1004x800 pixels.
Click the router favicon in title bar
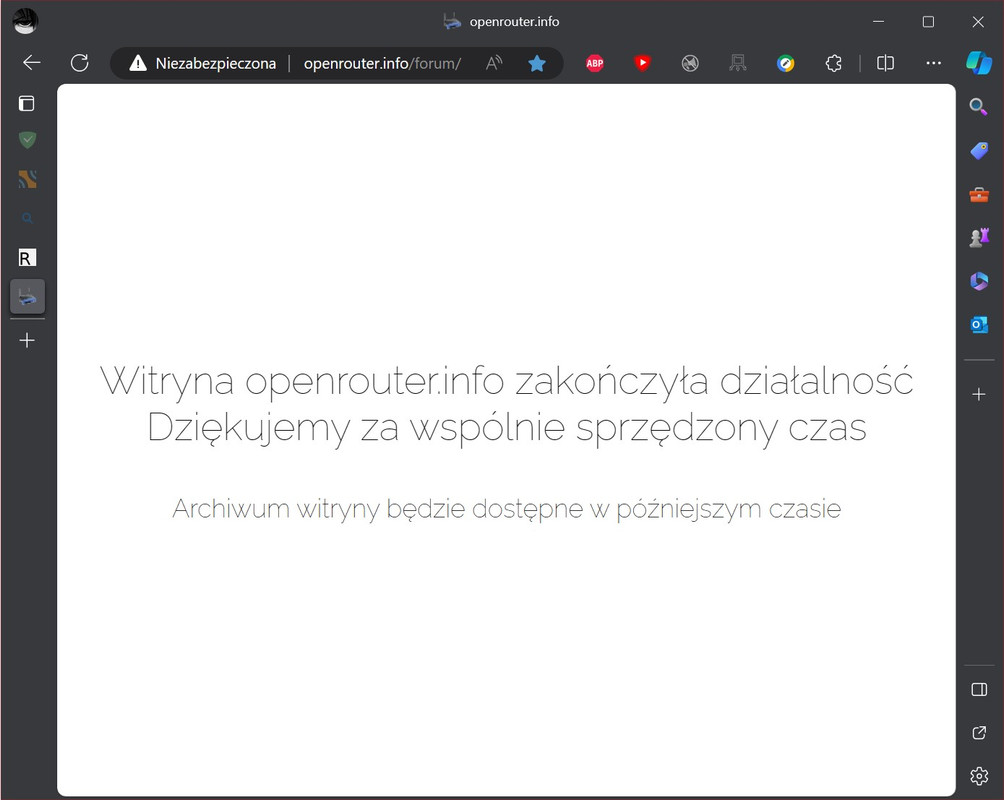pos(452,21)
